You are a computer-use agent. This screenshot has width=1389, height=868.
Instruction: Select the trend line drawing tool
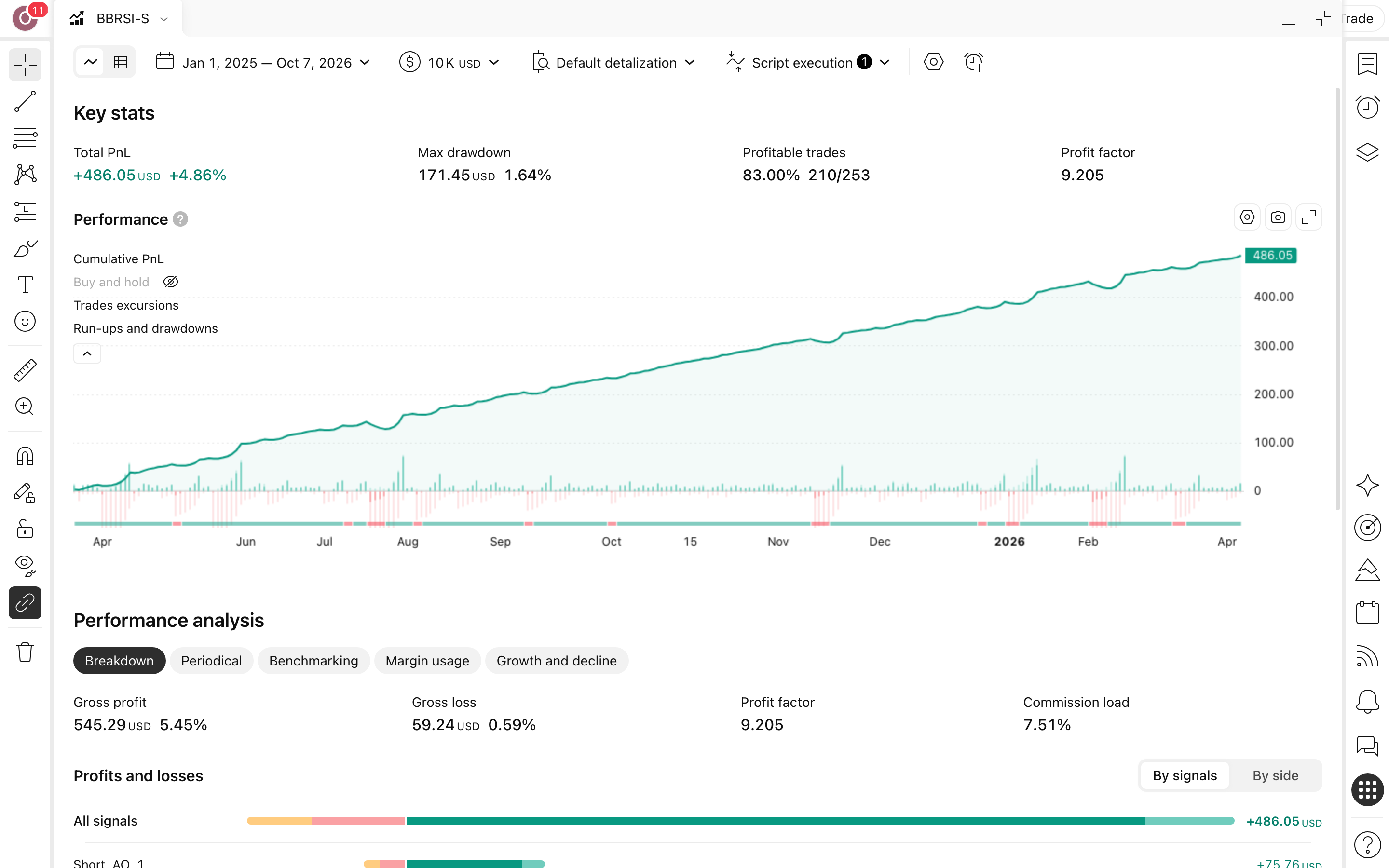(x=25, y=102)
